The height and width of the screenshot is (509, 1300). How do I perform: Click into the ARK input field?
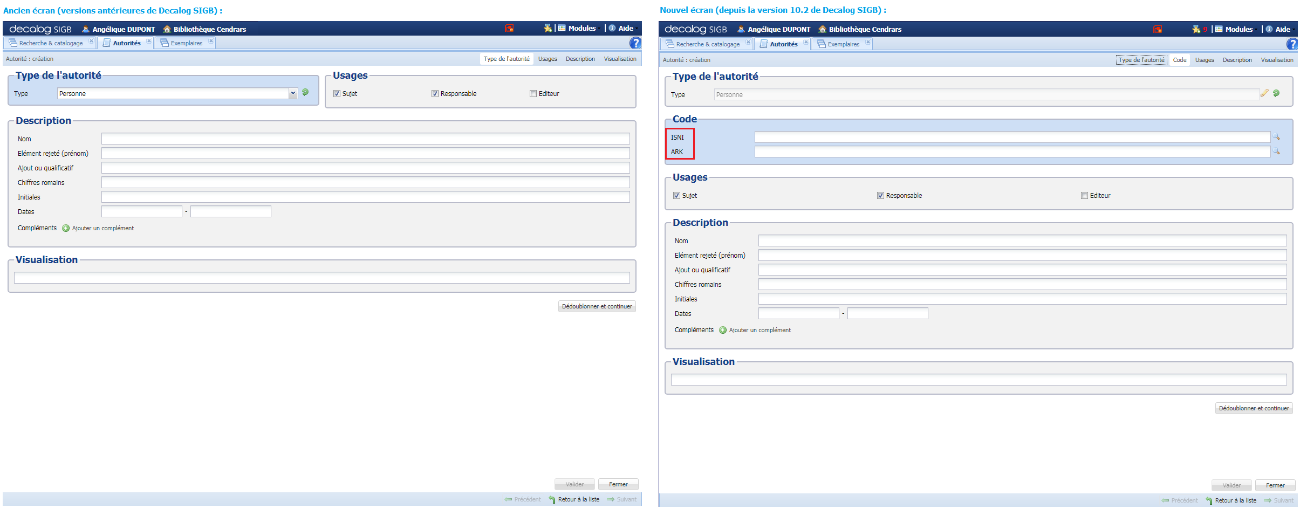click(1012, 152)
